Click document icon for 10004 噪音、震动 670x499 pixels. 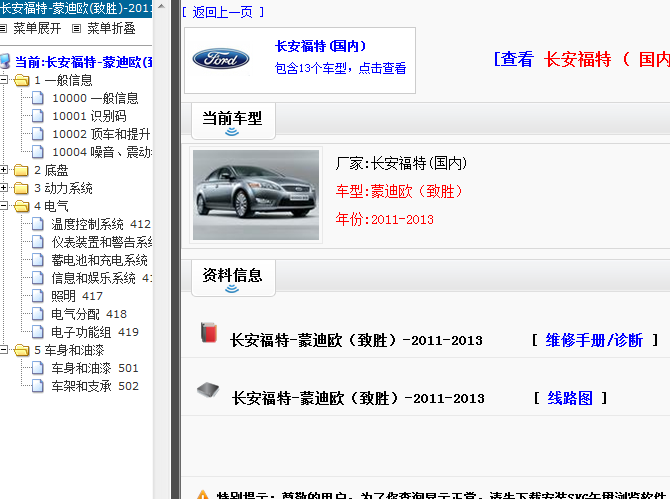38,152
